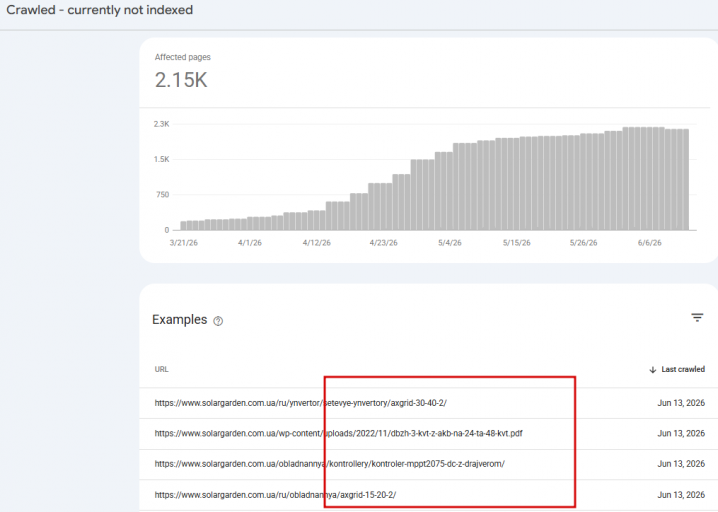
Task: Click the Examples help question-mark icon
Action: pyautogui.click(x=218, y=321)
